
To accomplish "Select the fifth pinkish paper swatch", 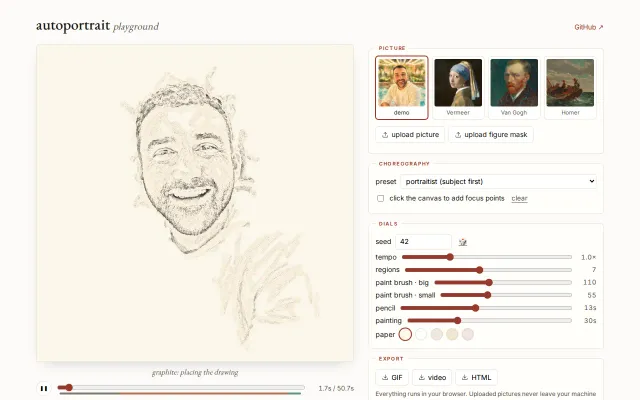I will coord(468,334).
